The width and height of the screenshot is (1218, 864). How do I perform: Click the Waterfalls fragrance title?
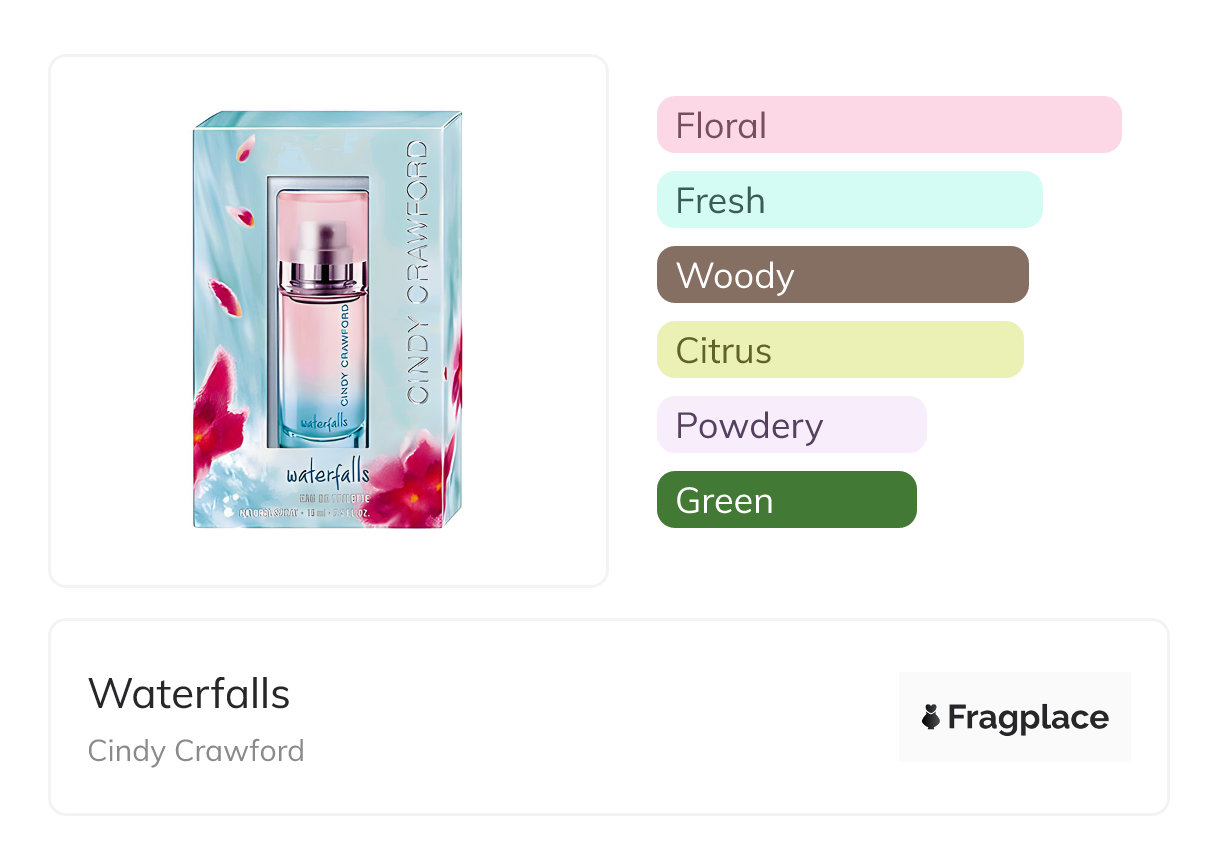tap(189, 693)
